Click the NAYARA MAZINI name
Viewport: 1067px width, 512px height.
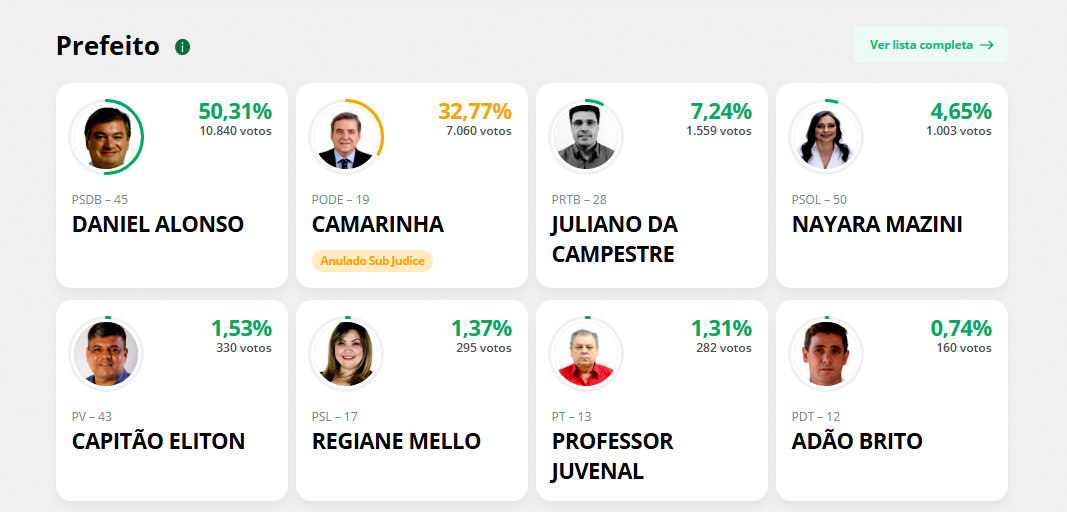coord(877,224)
